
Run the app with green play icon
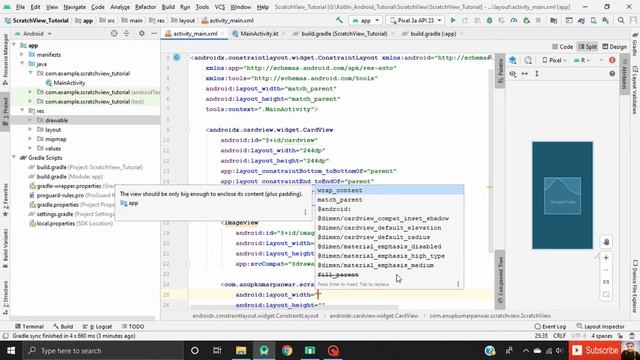453,20
